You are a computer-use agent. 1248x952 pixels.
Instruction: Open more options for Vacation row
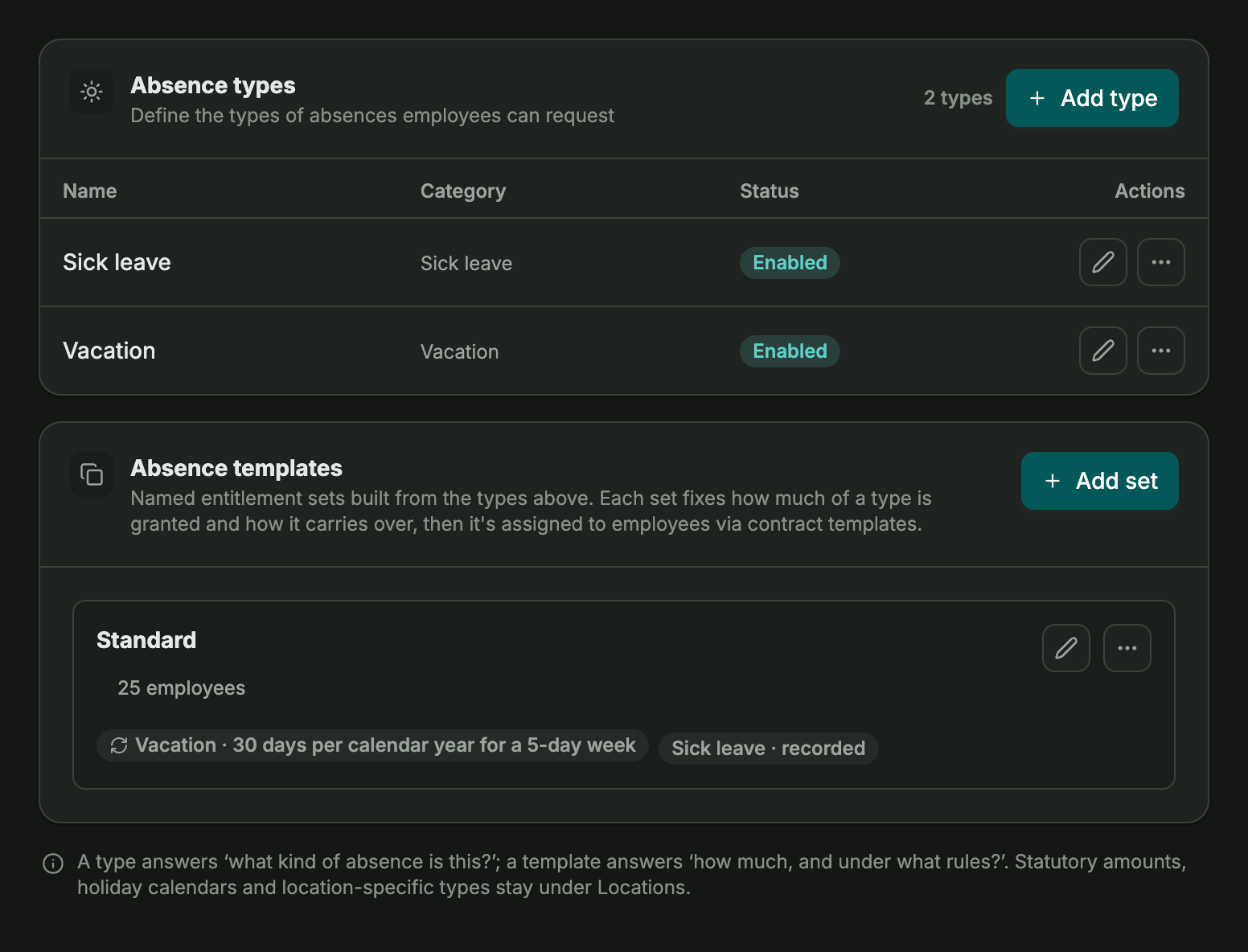(1160, 351)
